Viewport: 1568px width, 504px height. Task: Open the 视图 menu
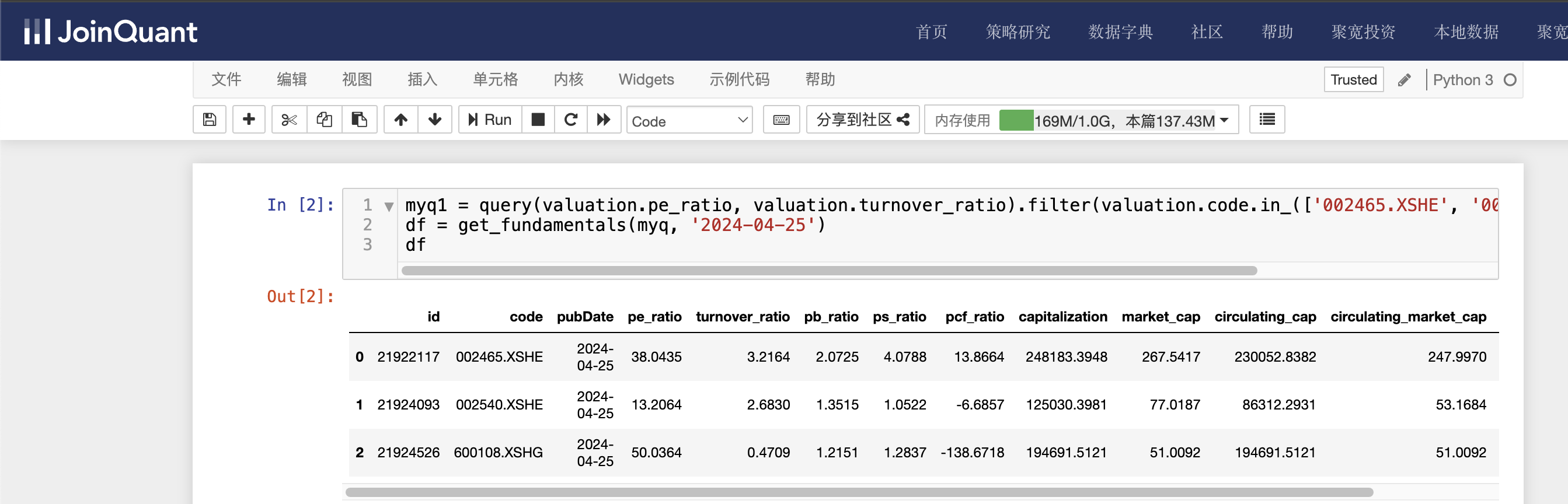pos(357,80)
